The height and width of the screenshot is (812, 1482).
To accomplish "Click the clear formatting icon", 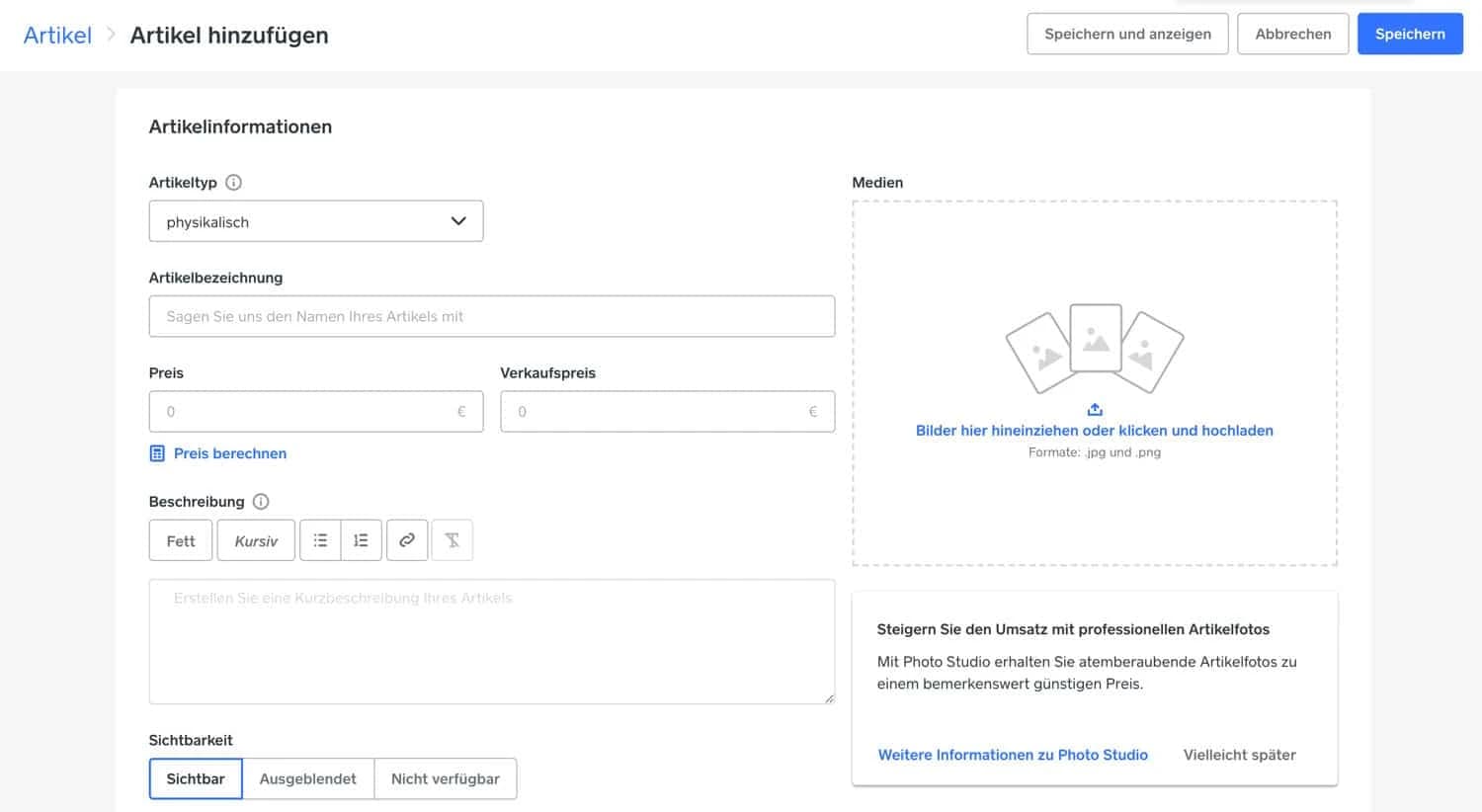I will [x=452, y=539].
